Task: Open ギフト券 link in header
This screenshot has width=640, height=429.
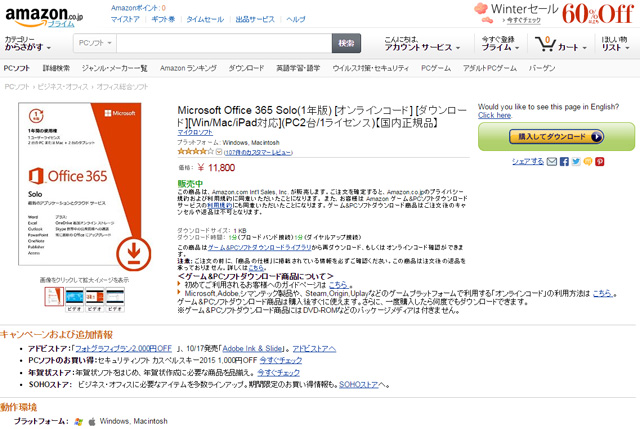Action: click(x=163, y=19)
